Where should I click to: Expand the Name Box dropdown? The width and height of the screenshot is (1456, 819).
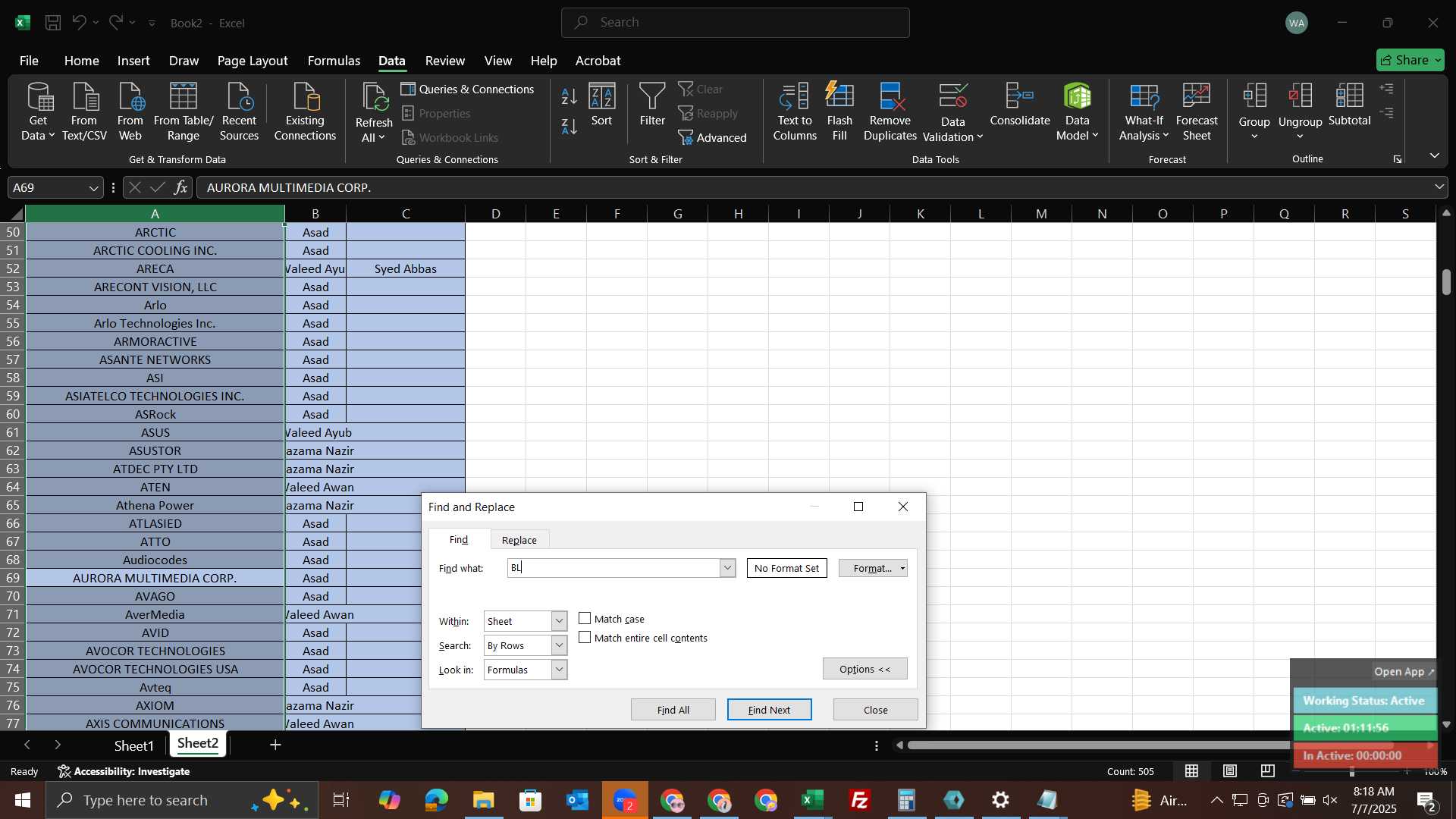click(93, 187)
